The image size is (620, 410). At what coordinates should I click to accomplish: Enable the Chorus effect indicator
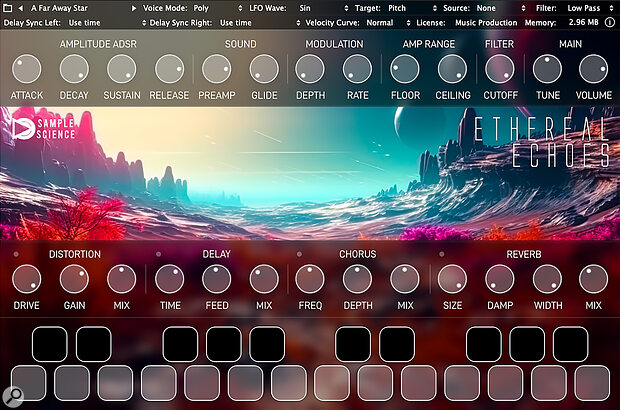[299, 254]
